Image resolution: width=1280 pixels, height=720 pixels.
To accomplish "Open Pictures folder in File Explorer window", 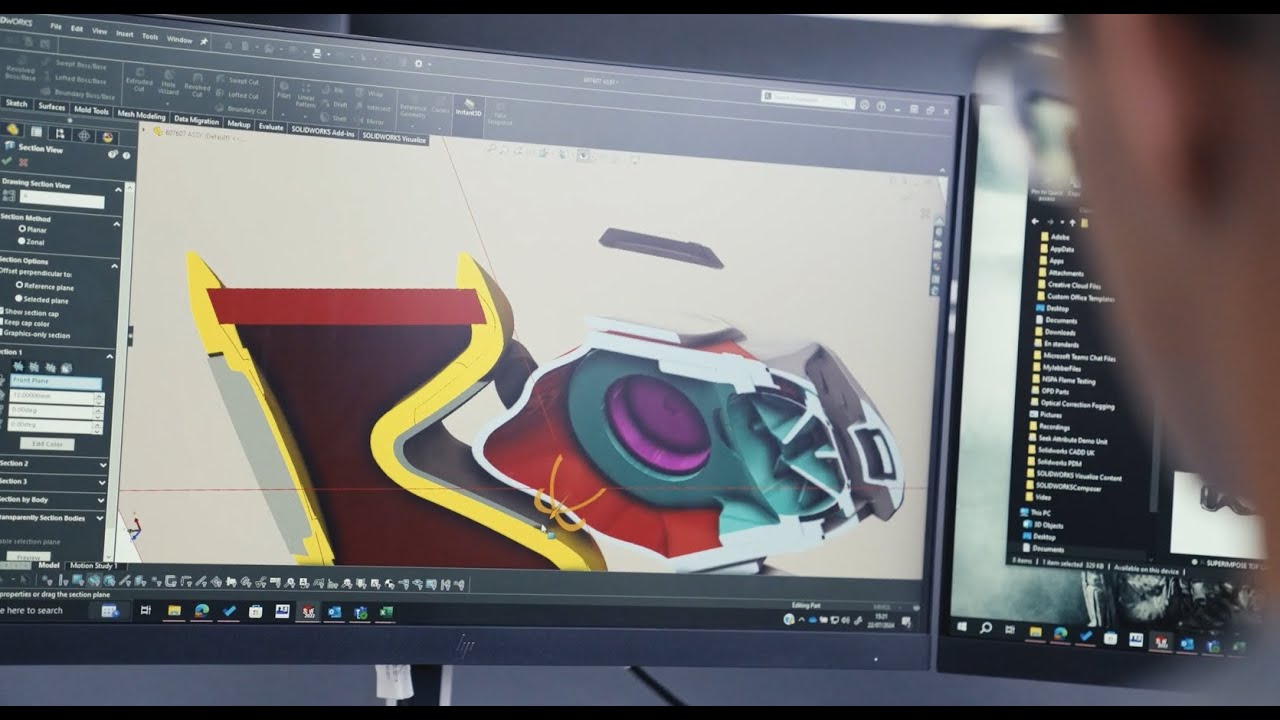I will click(x=1043, y=414).
